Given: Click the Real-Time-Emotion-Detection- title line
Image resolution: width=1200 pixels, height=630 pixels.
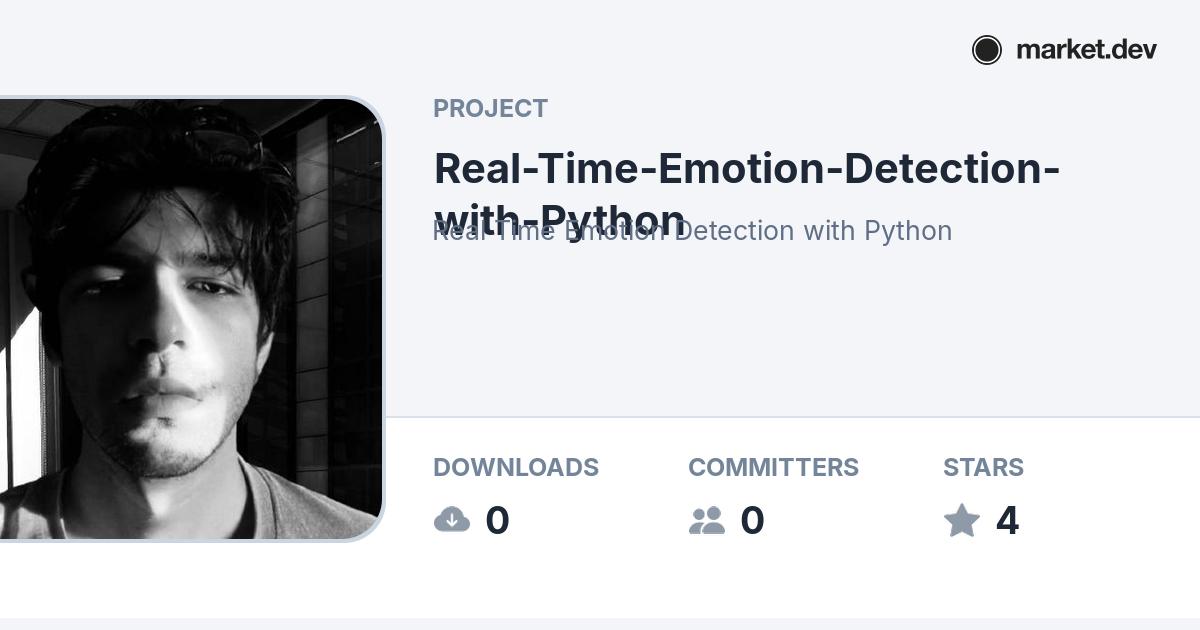Looking at the screenshot, I should click(x=746, y=168).
